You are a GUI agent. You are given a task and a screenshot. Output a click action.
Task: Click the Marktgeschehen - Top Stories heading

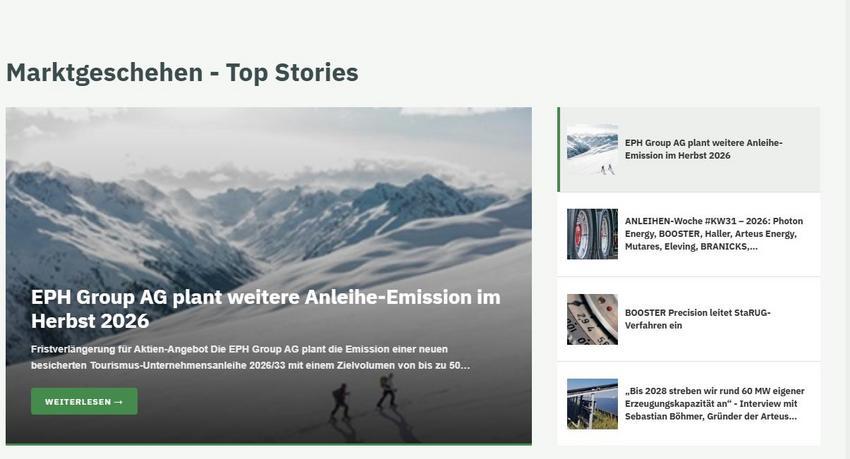click(x=182, y=73)
